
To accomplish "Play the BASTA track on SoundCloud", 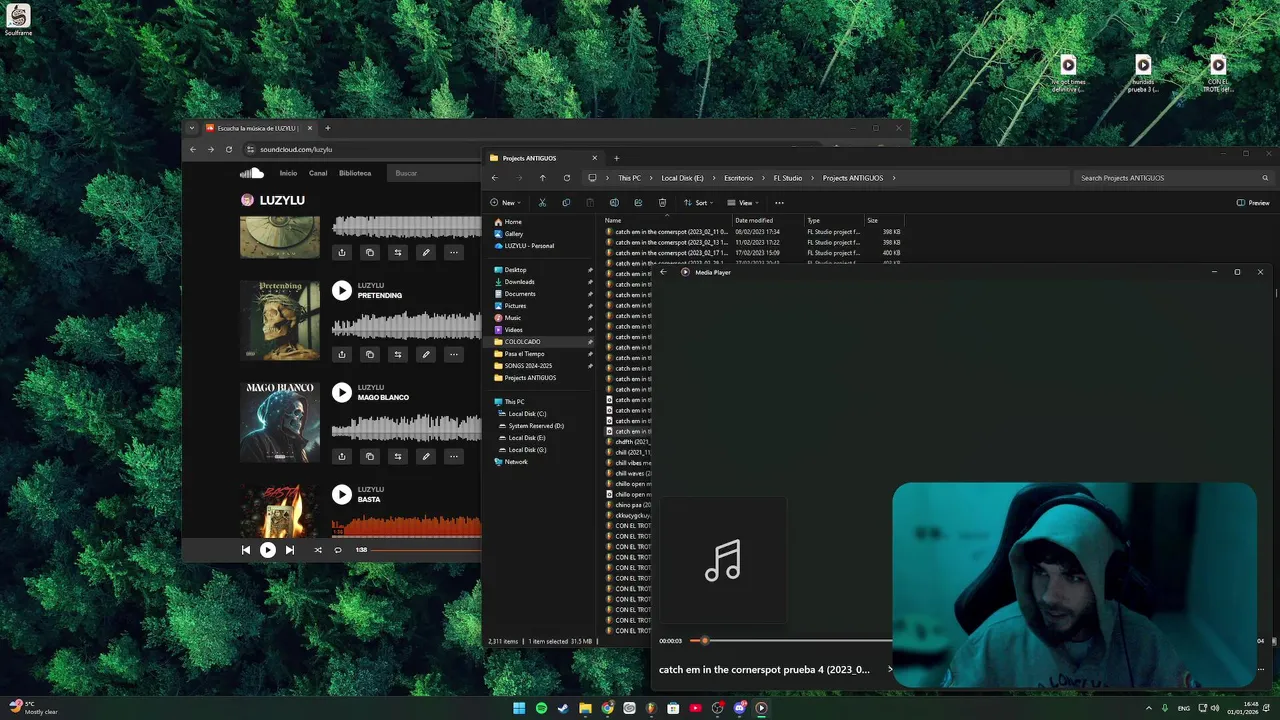I will [x=342, y=494].
